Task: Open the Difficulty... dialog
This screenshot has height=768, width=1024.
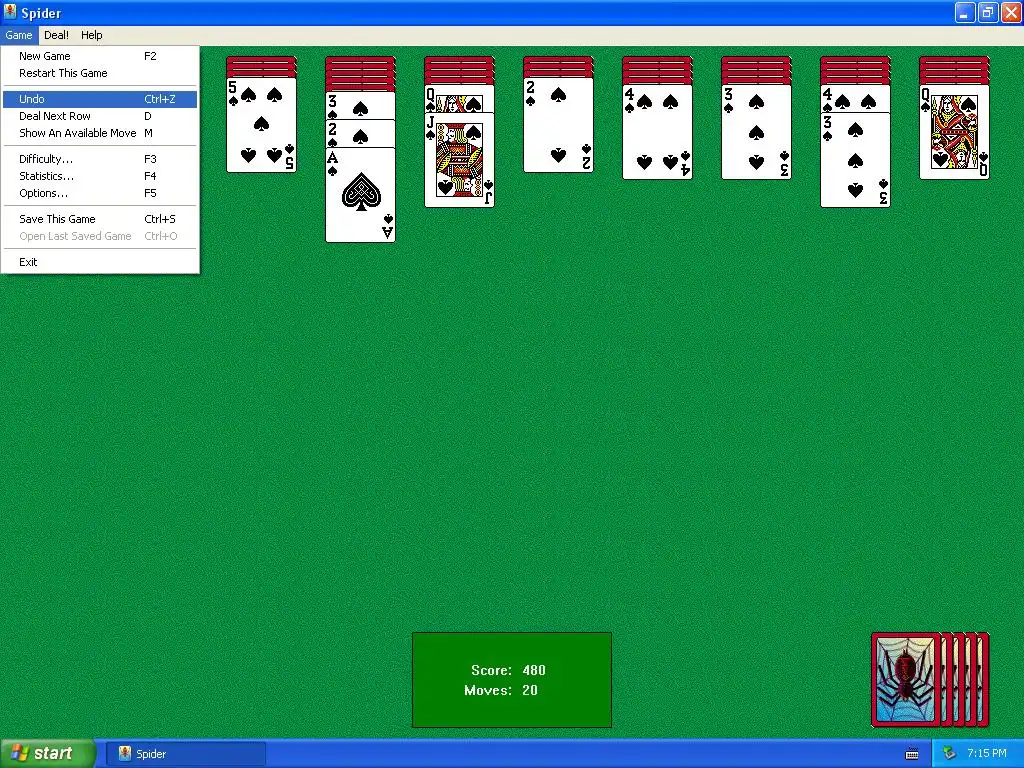Action: (99, 159)
